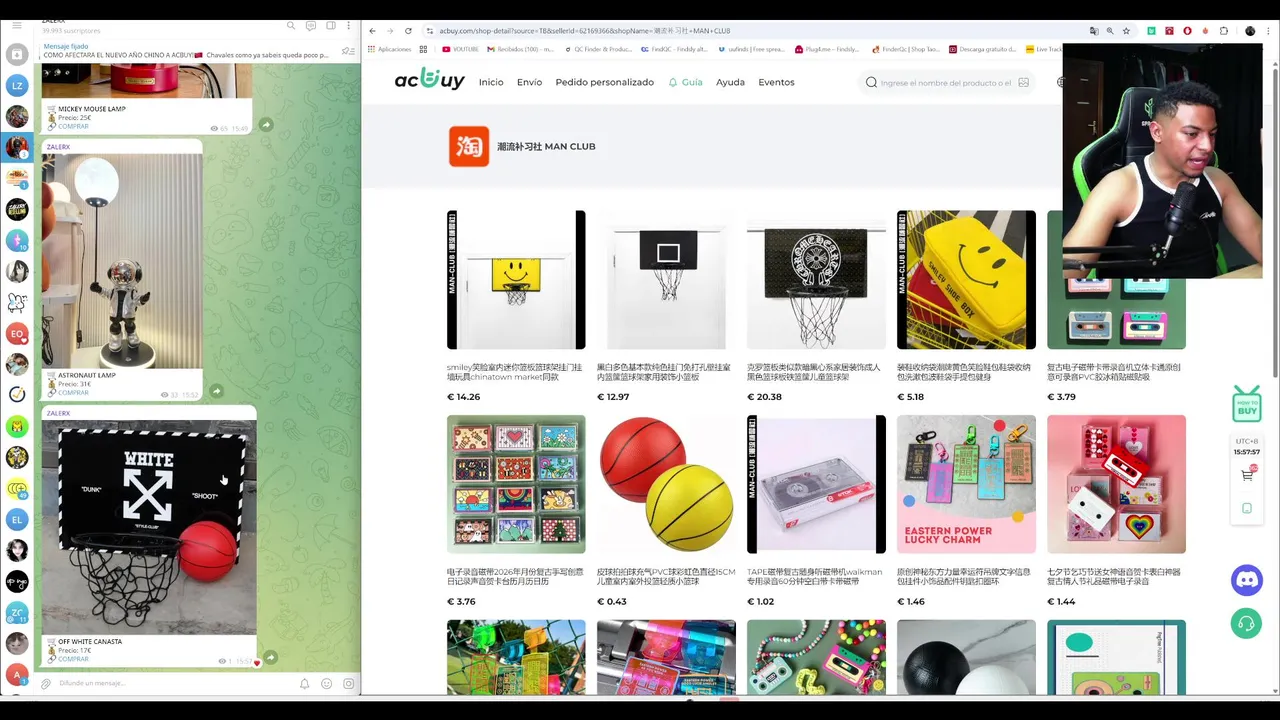Open the archived chats folder icon
Screen dimensions: 1280x720
click(x=17, y=56)
